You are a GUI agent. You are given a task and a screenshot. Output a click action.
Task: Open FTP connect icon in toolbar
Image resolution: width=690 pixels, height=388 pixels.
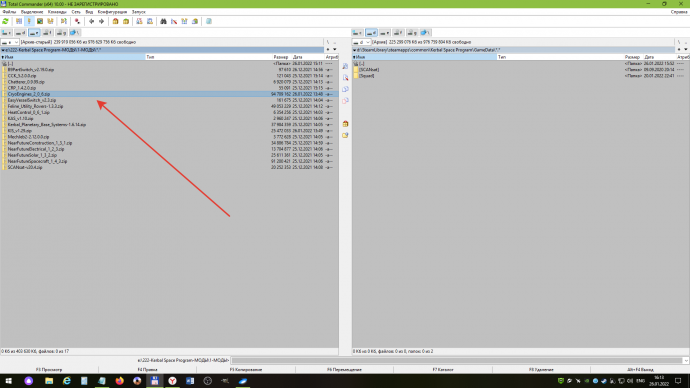139,21
